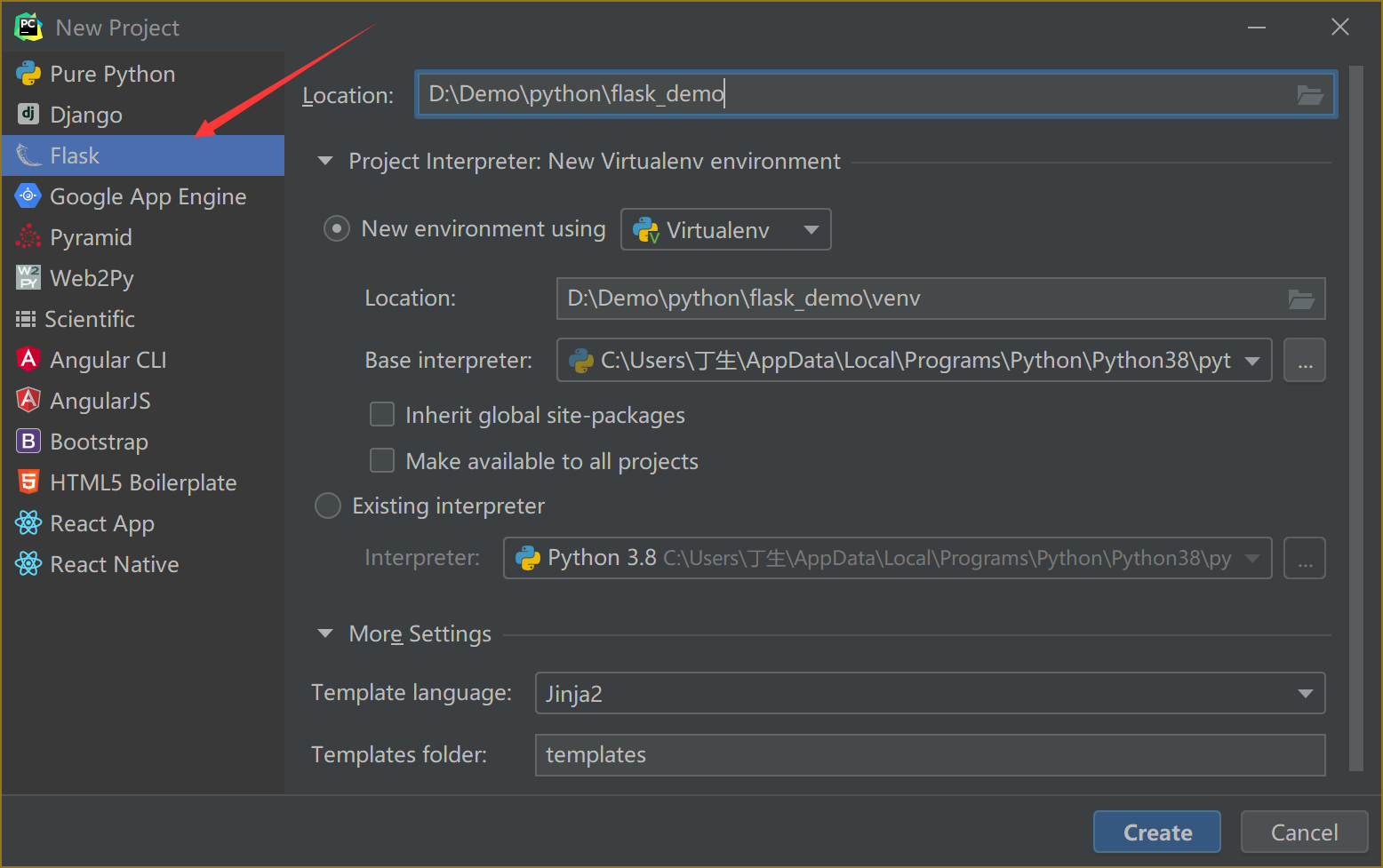Select the Django project type

click(x=143, y=115)
